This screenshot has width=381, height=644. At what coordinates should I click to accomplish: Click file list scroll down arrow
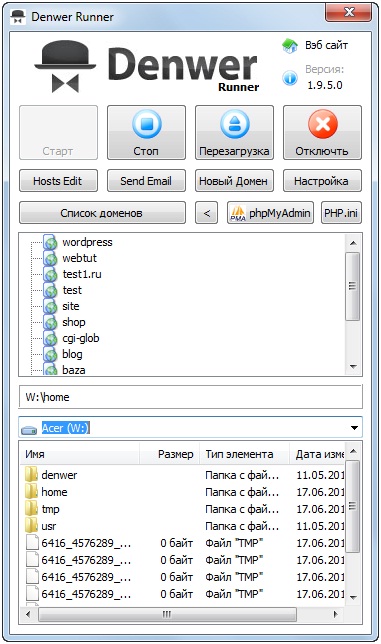tap(353, 598)
